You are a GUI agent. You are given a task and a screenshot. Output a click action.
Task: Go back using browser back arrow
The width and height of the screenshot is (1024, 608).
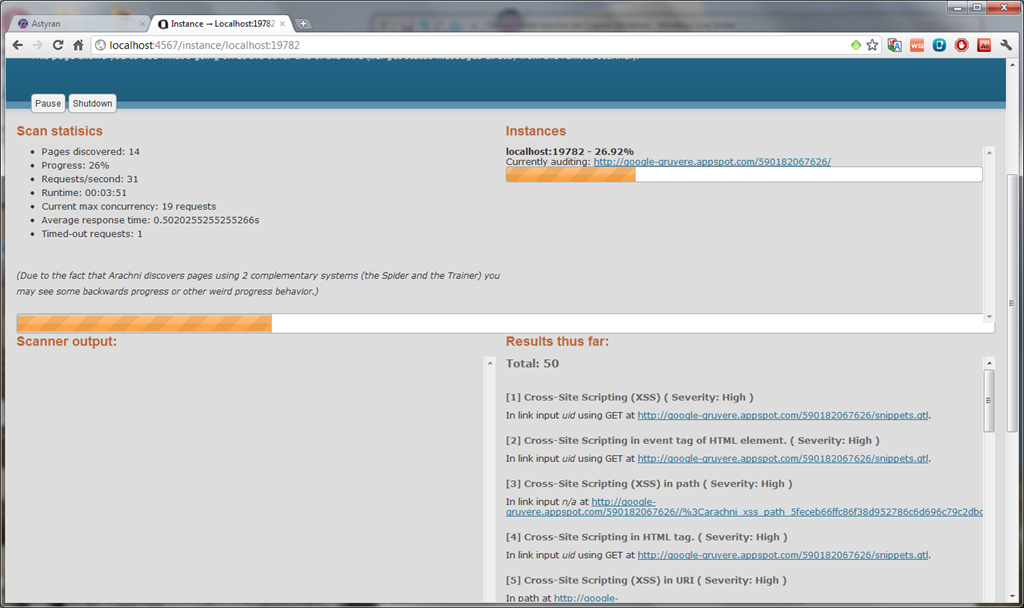pyautogui.click(x=18, y=45)
